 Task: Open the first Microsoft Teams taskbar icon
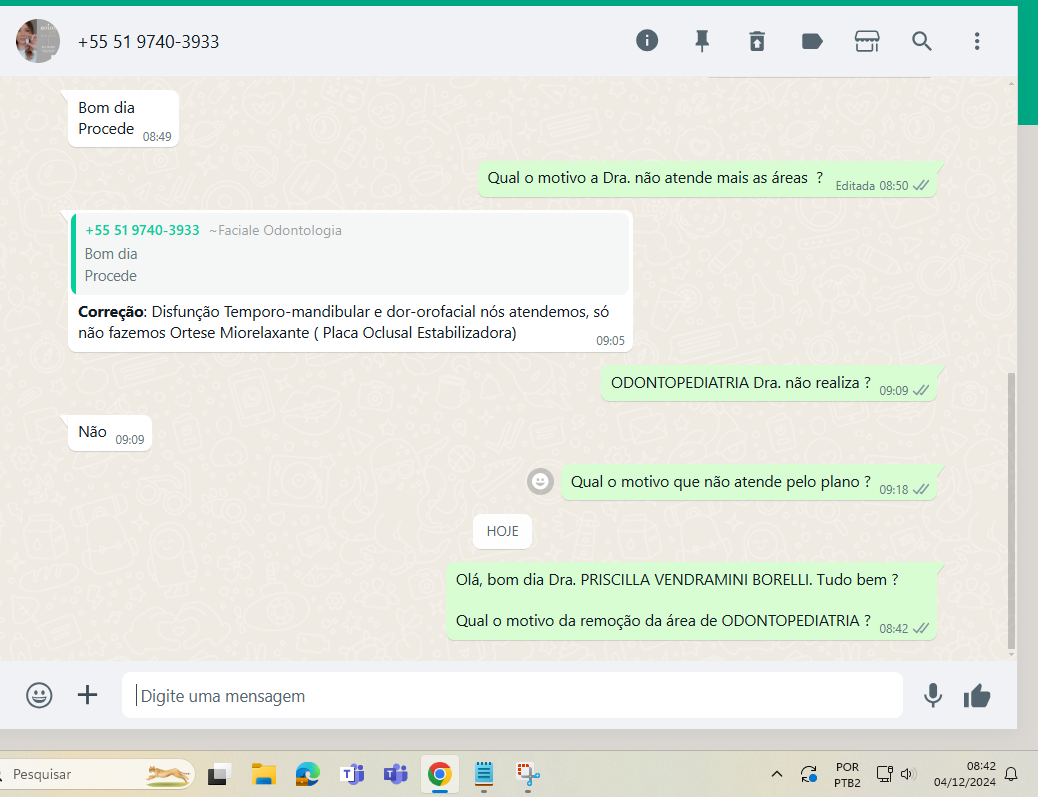pyautogui.click(x=352, y=774)
